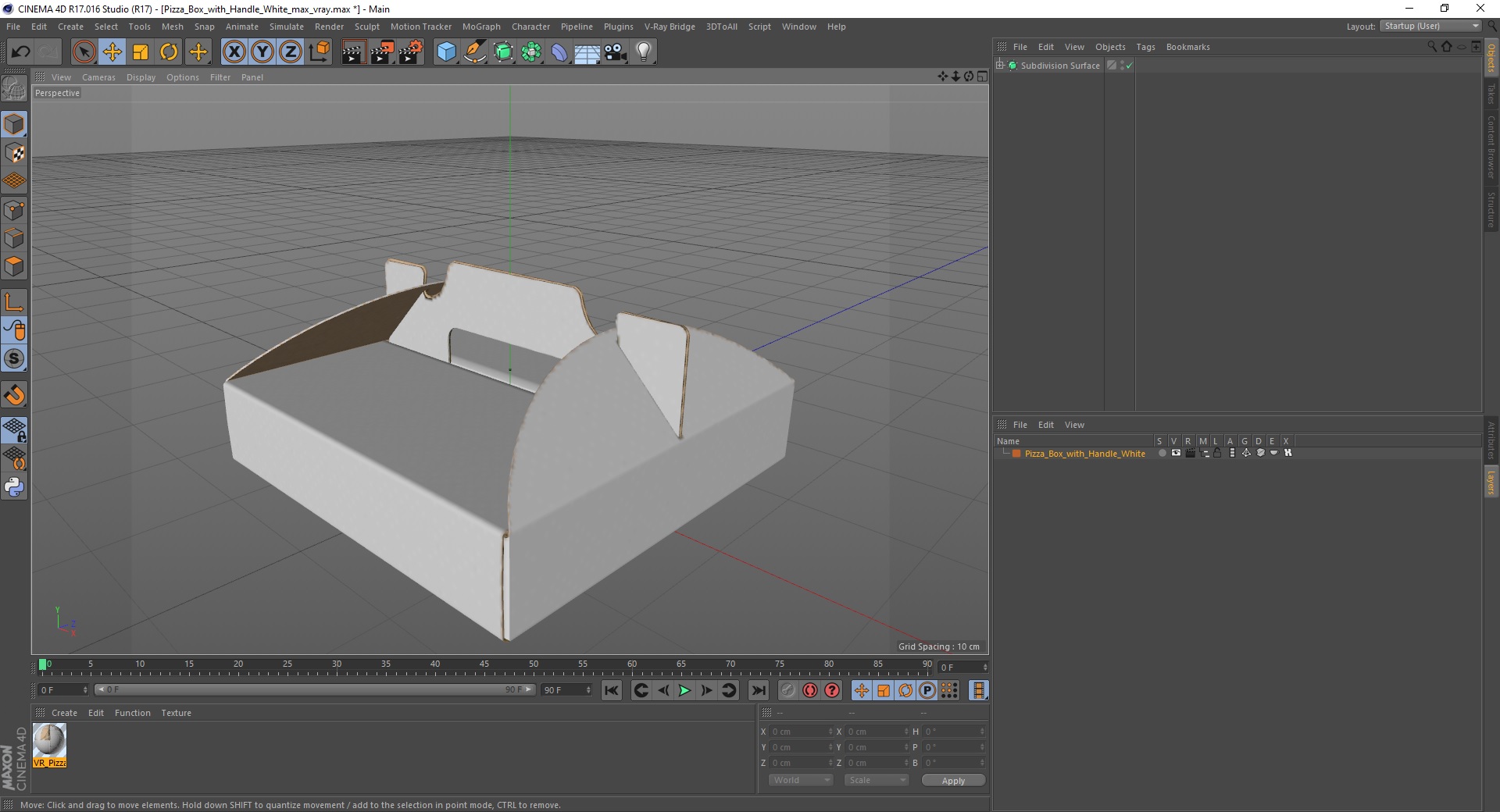The image size is (1500, 812).
Task: Toggle Enable Snap magnet
Action: point(14,395)
